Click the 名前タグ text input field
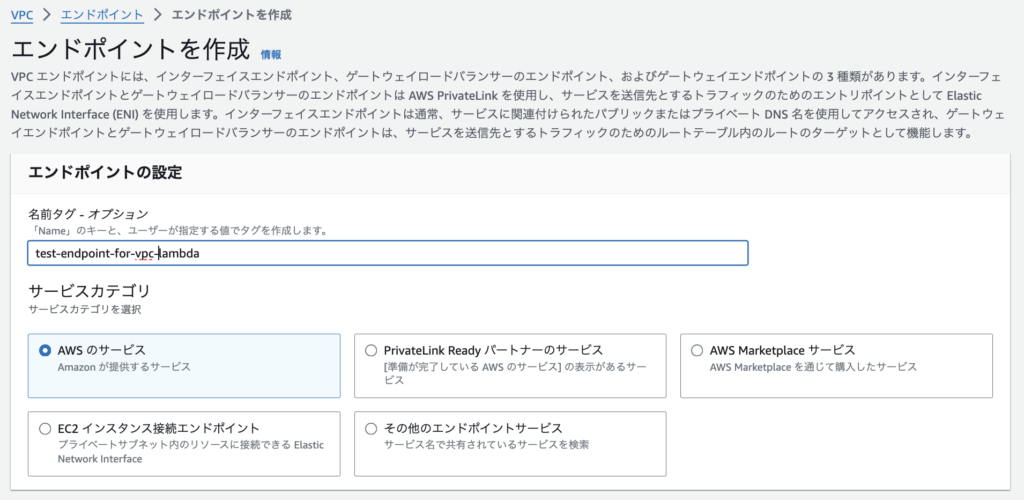 coord(388,253)
